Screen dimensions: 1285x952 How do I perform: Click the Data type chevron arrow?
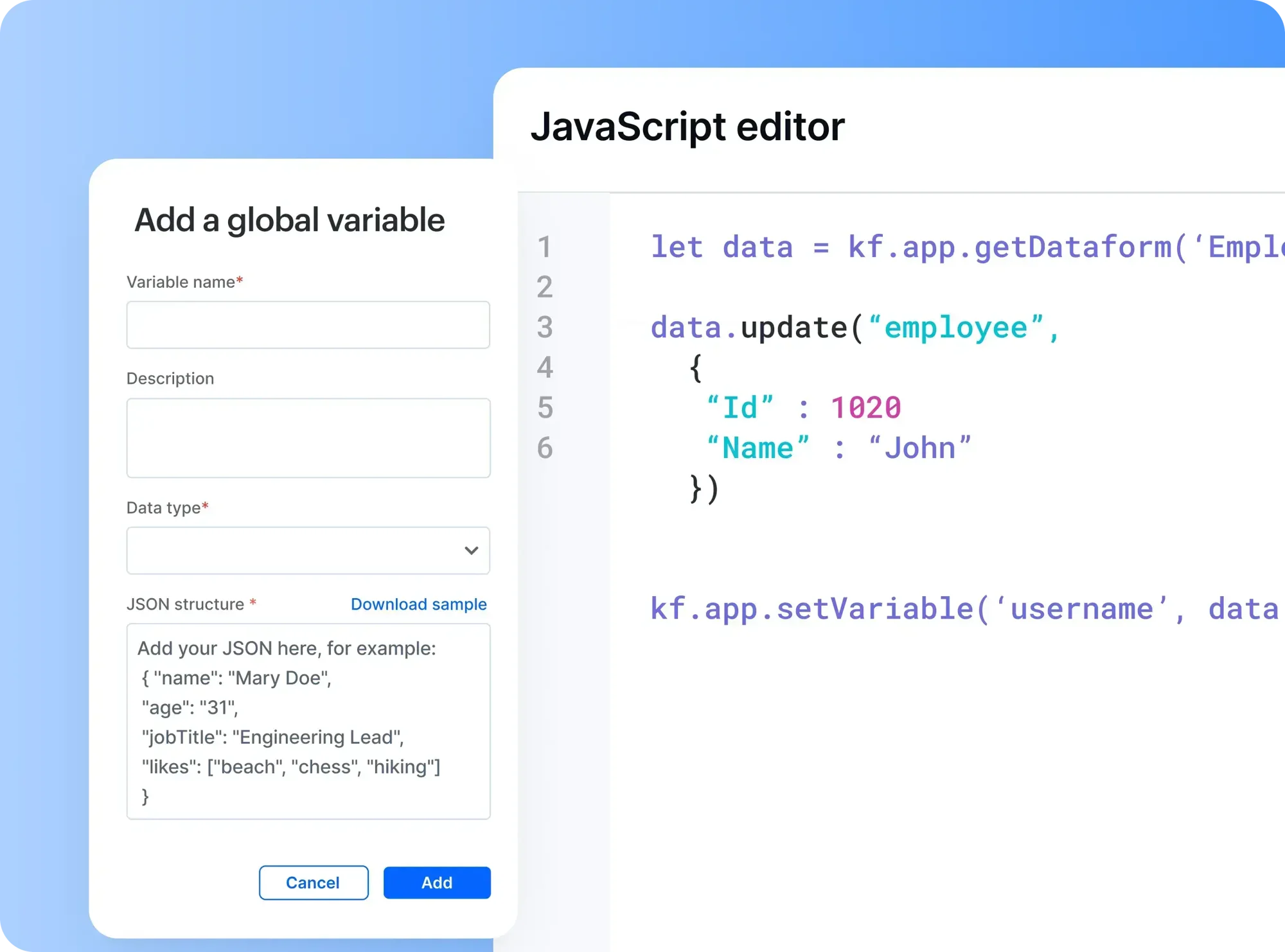click(472, 551)
